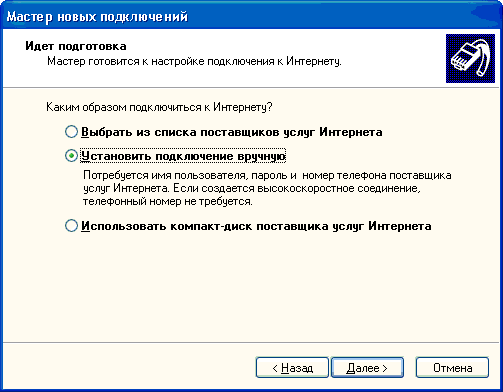Click the question 'Каким образом подключиться к Интернету?'
The image size is (503, 392).
(x=159, y=107)
